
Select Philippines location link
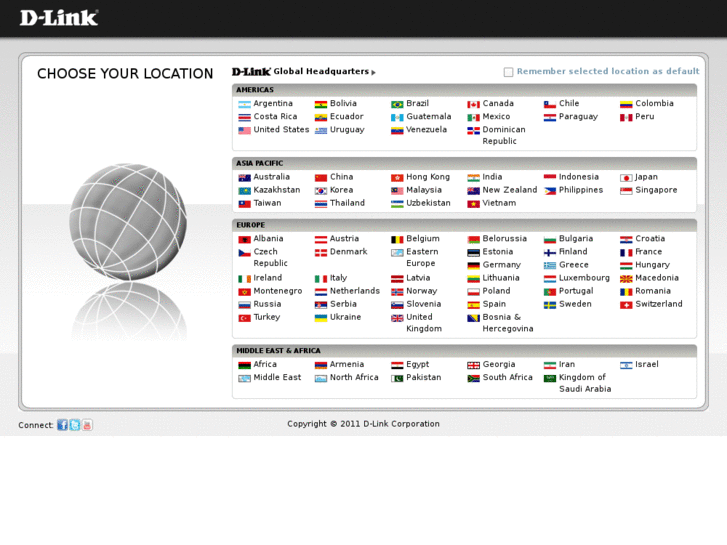[x=581, y=190]
